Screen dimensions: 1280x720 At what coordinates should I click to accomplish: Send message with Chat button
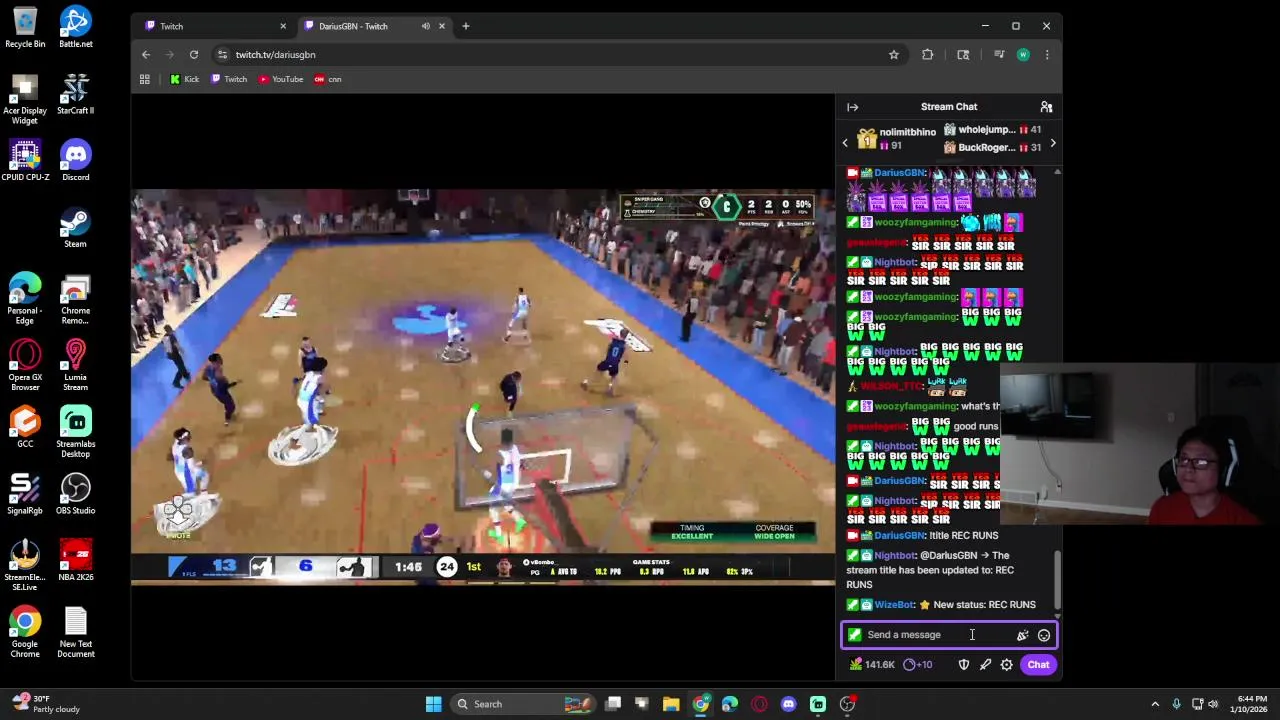pyautogui.click(x=1038, y=665)
